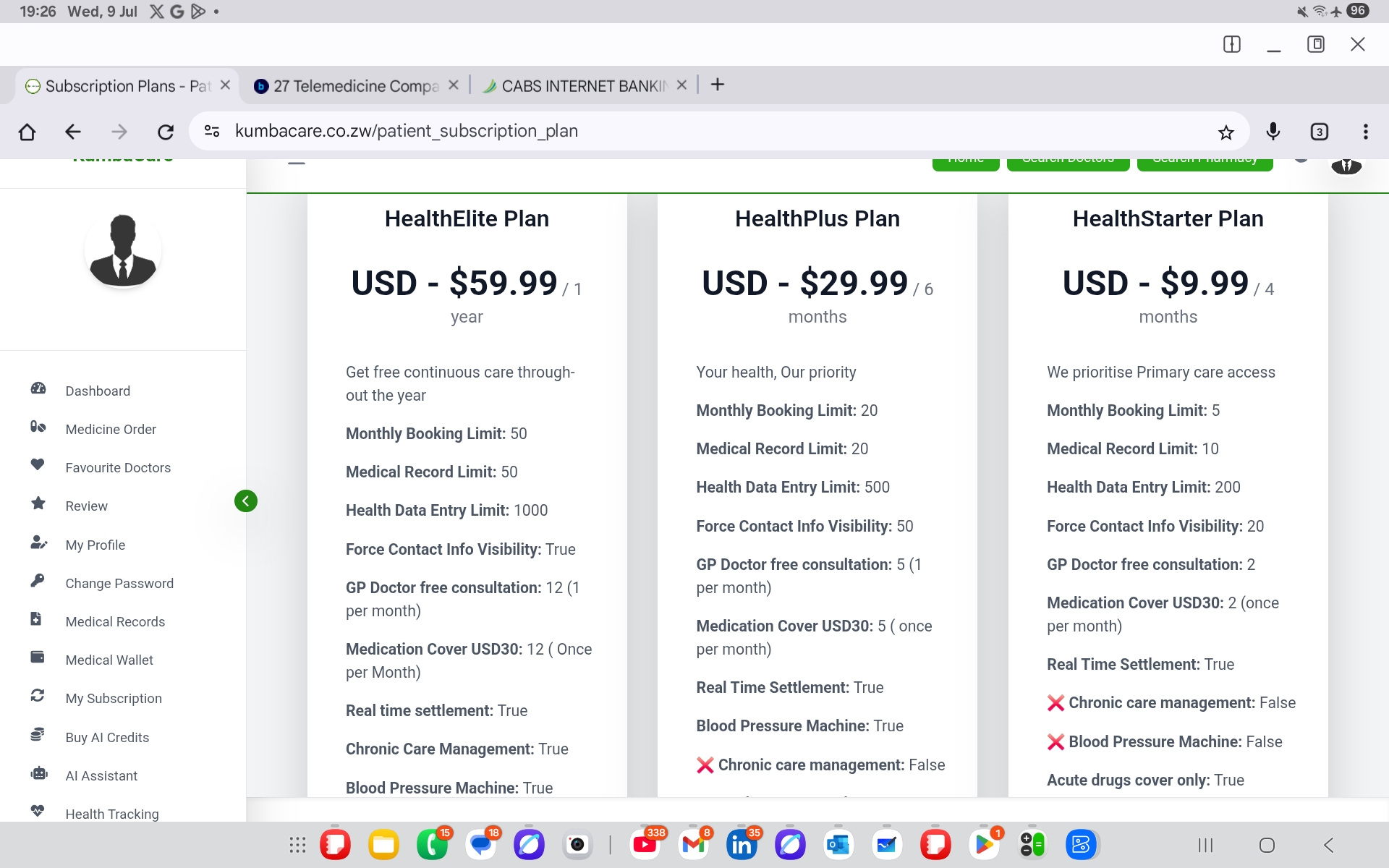Reload the current page
Image resolution: width=1389 pixels, height=868 pixels.
[x=166, y=132]
